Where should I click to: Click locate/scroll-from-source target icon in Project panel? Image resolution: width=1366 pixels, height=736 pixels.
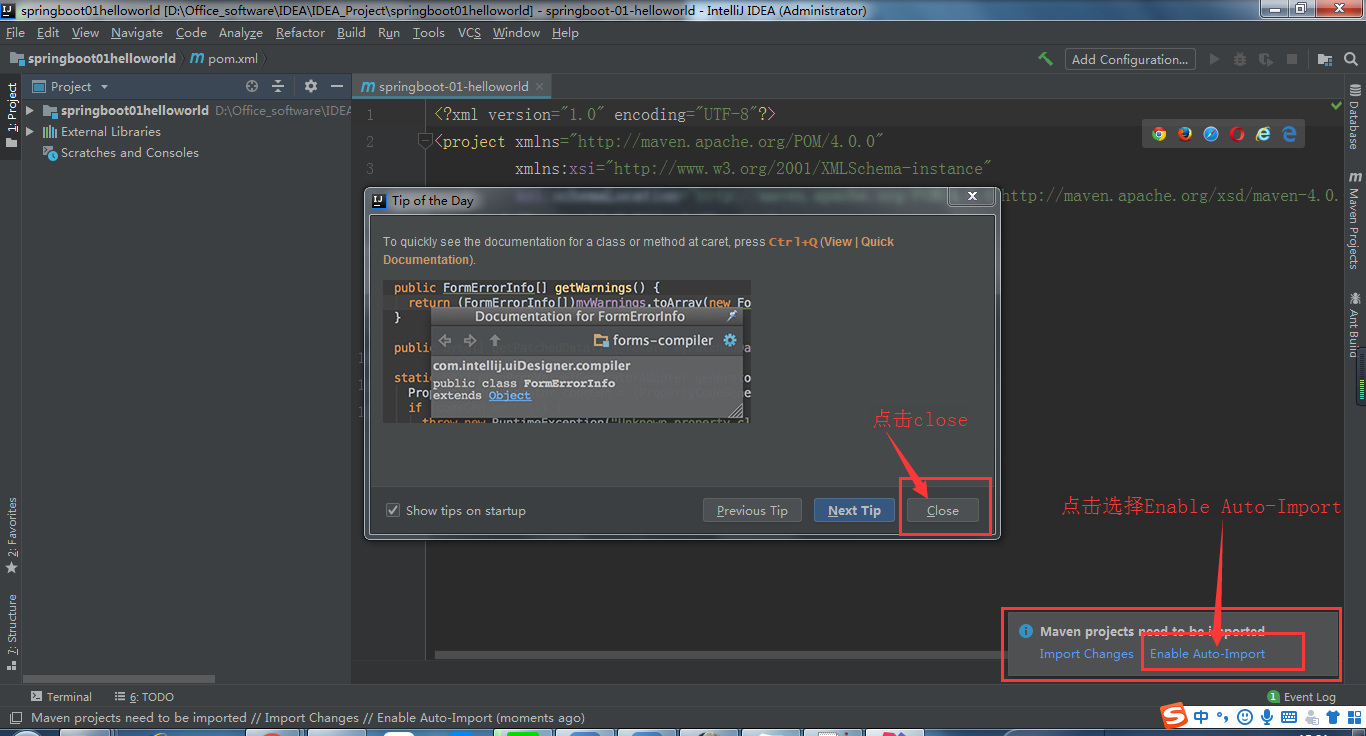coord(252,86)
